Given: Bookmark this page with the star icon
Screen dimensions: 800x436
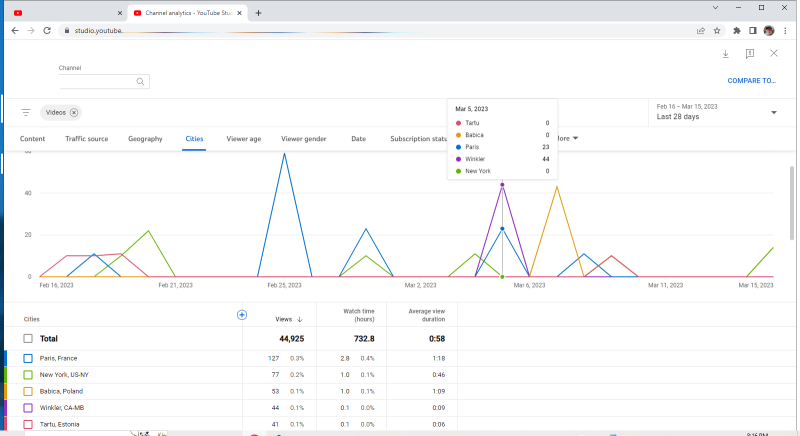Looking at the screenshot, I should [x=717, y=30].
